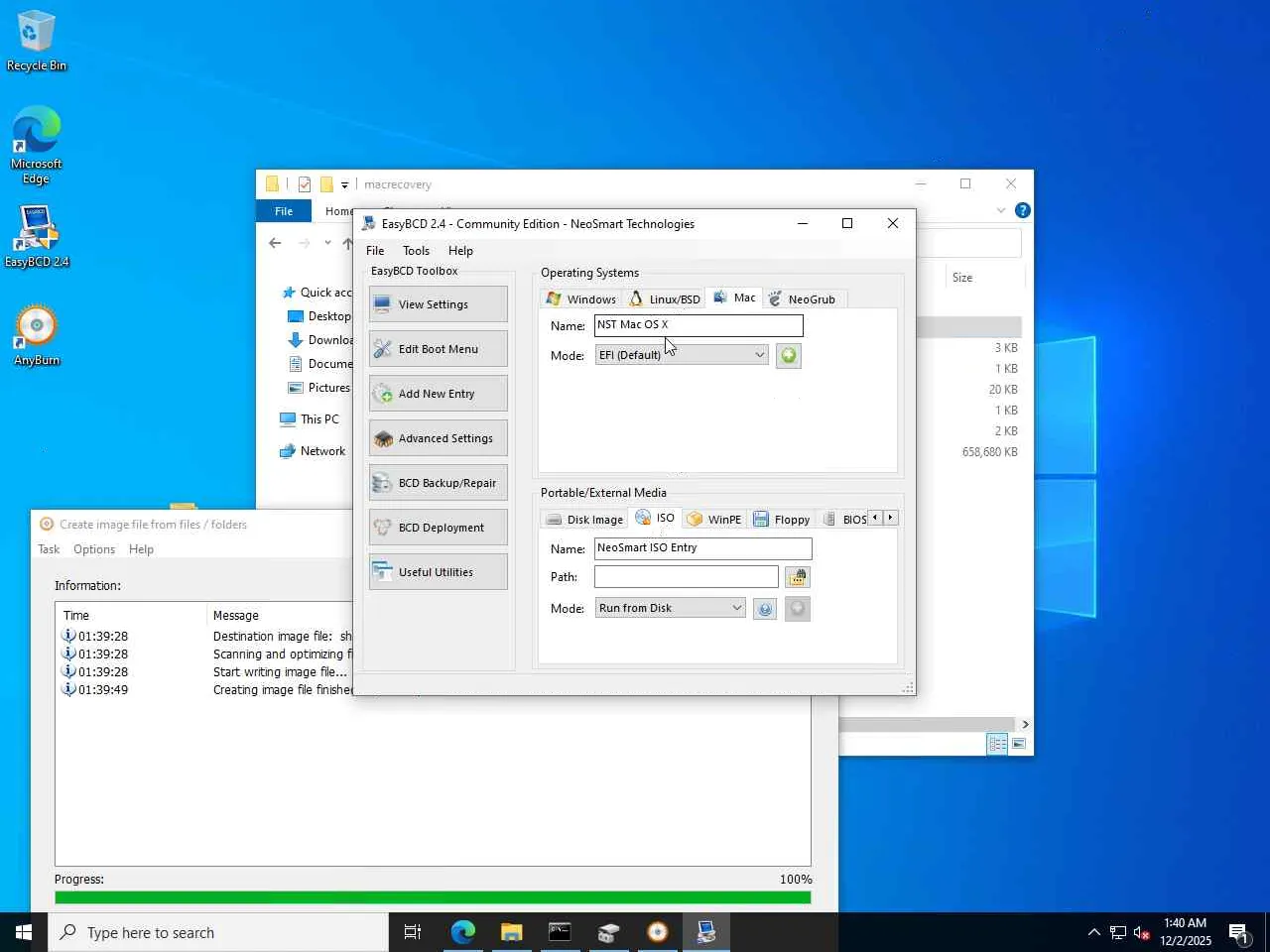Click AnyBurn green progress bar
Viewport: 1270px width, 952px height.
pos(433,897)
